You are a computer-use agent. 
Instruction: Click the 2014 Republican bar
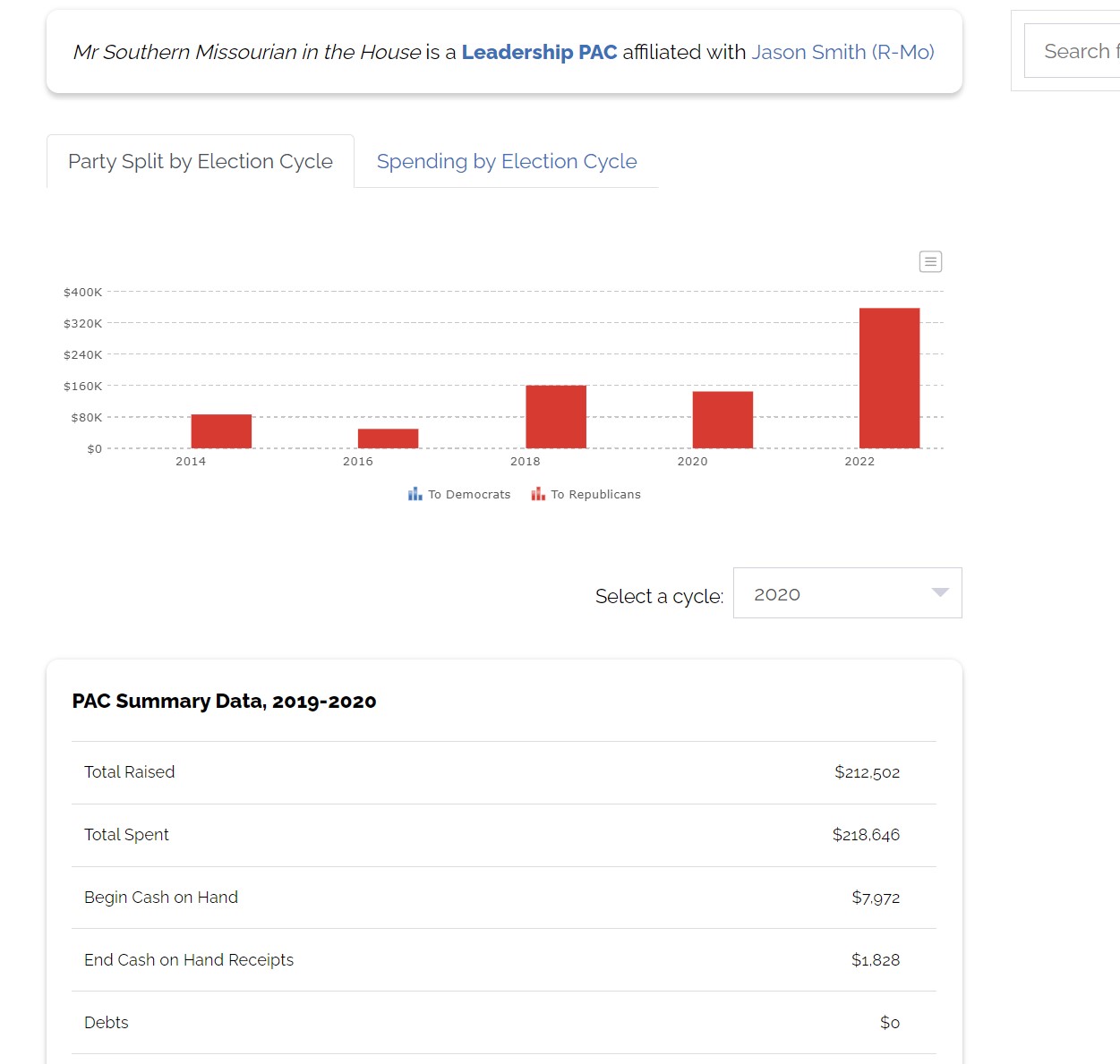point(221,431)
